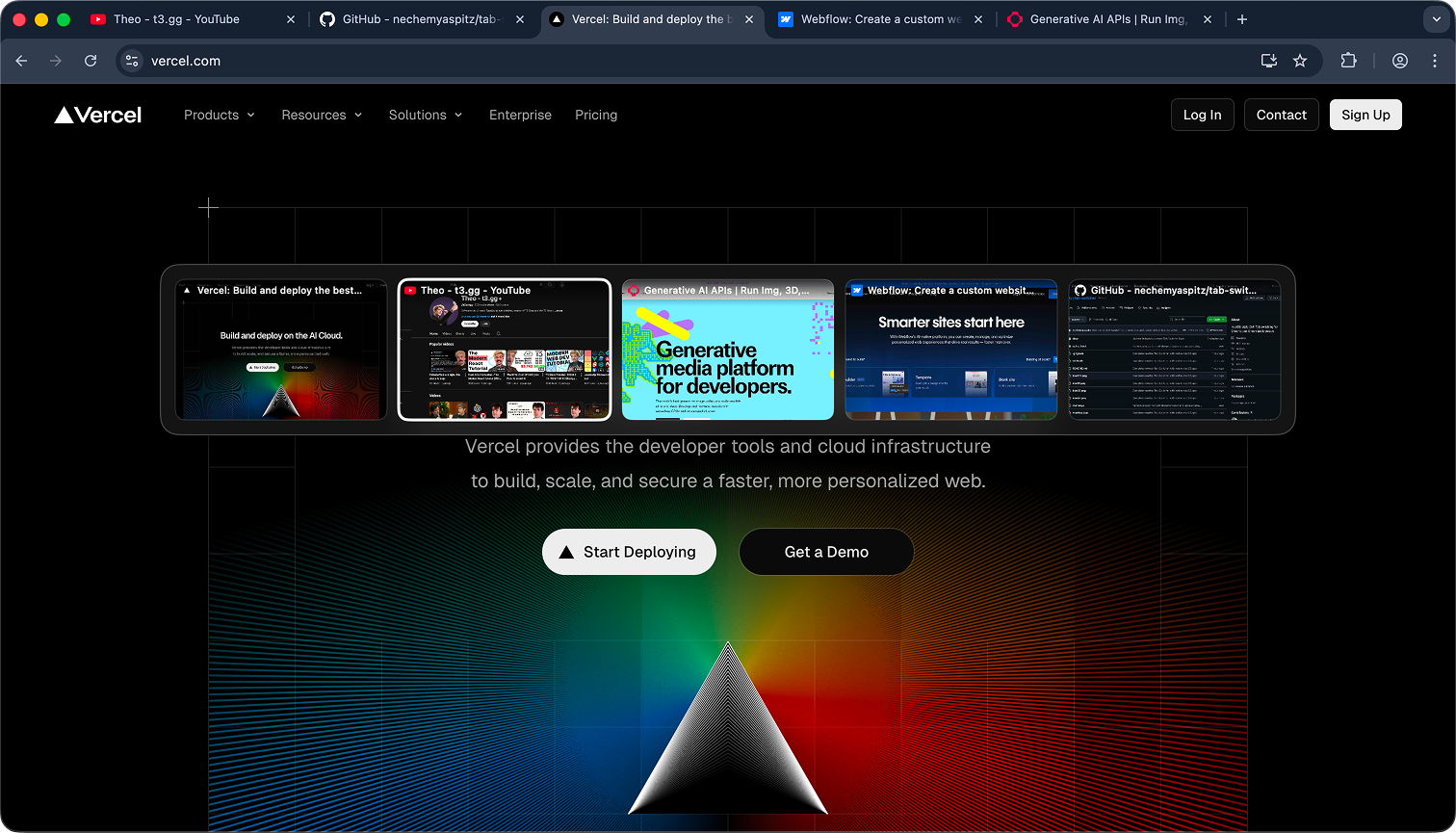Click the Get a Demo button
Image resolution: width=1456 pixels, height=833 pixels.
(x=825, y=552)
